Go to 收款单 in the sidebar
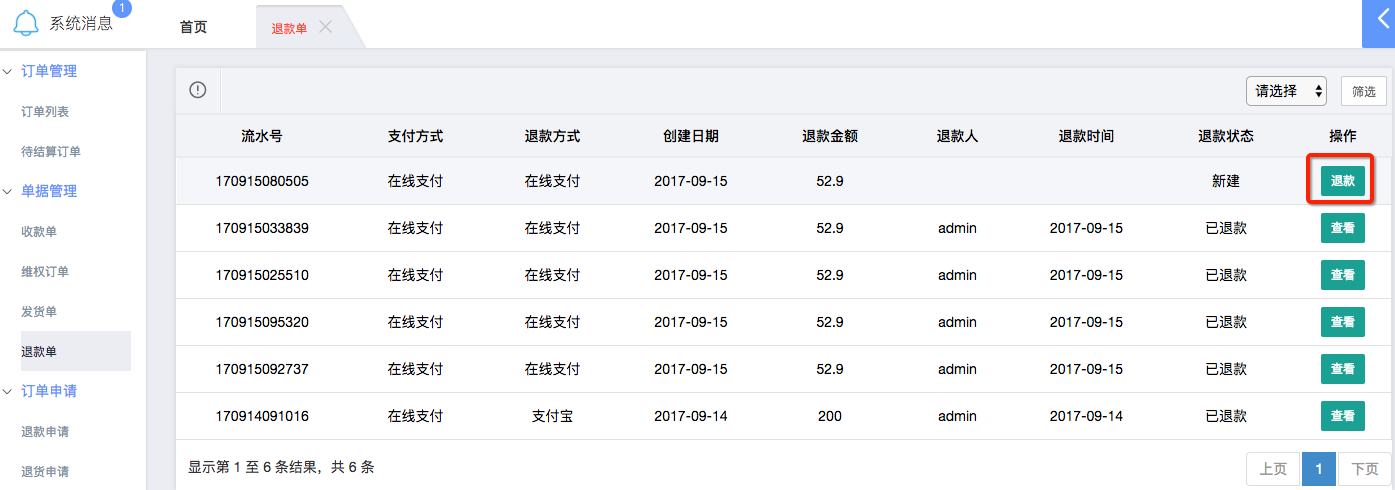The height and width of the screenshot is (490, 1395). tap(39, 232)
